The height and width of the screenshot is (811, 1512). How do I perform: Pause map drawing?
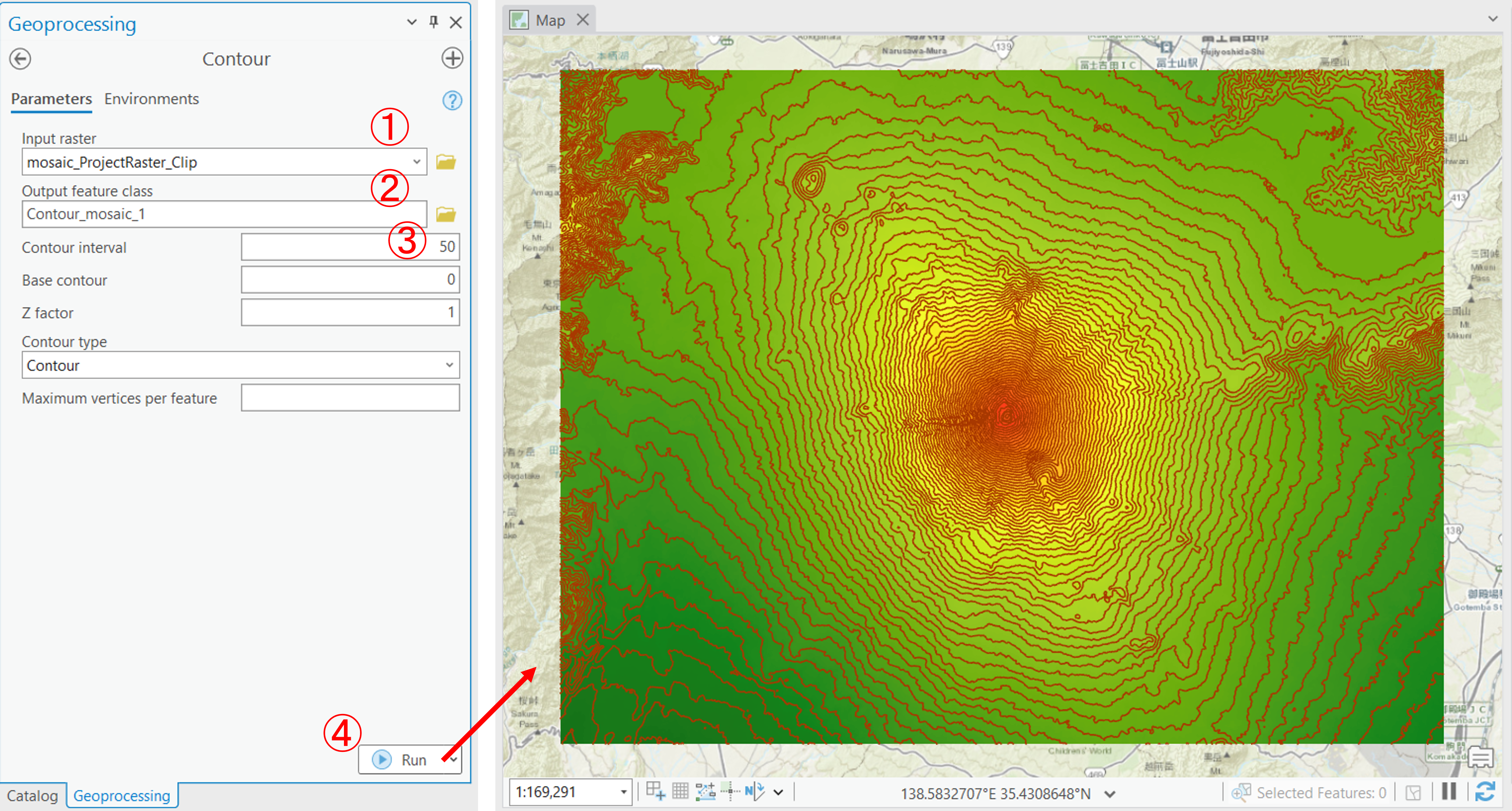1449,792
